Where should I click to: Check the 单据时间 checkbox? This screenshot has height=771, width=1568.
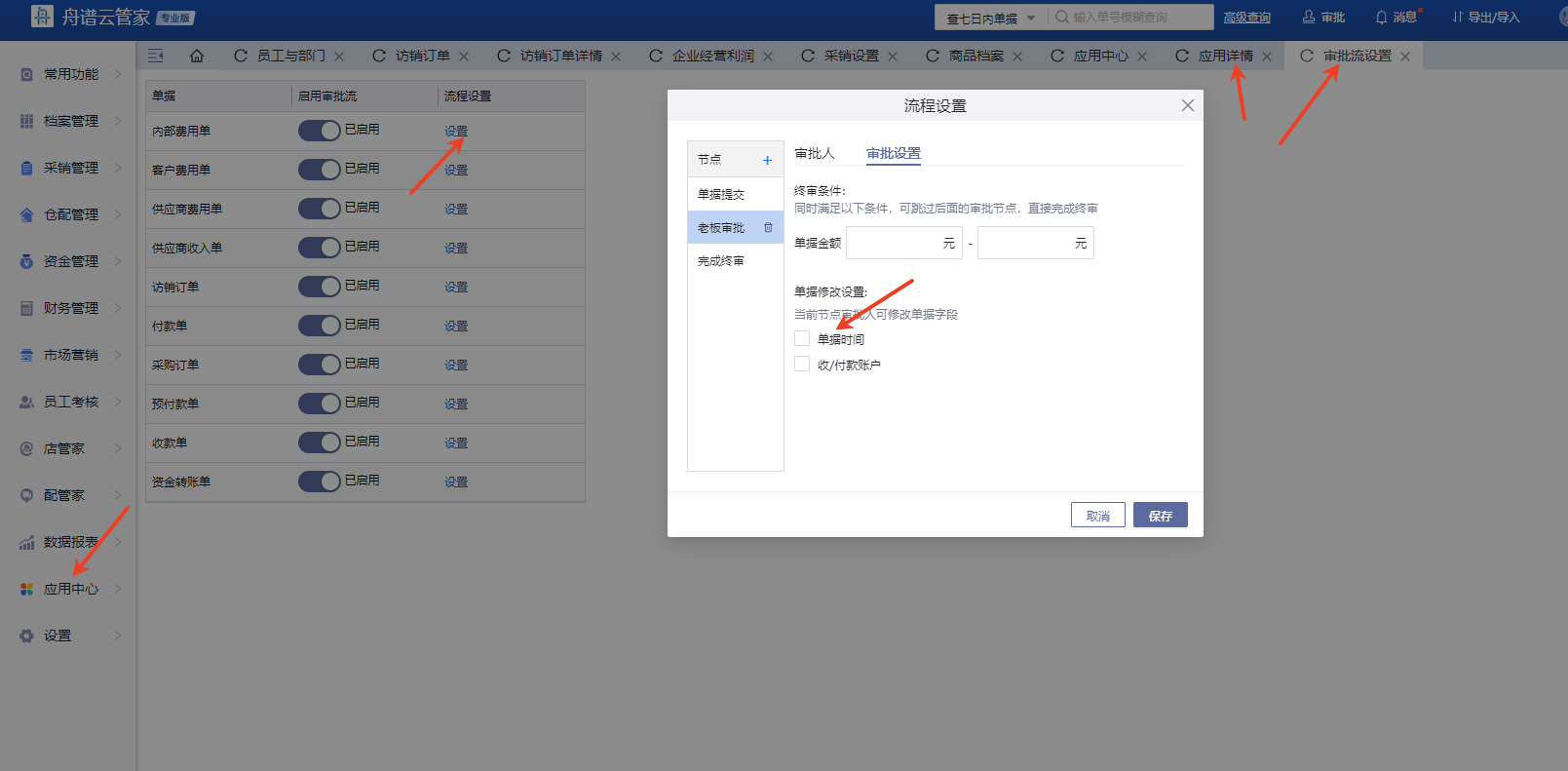[802, 338]
